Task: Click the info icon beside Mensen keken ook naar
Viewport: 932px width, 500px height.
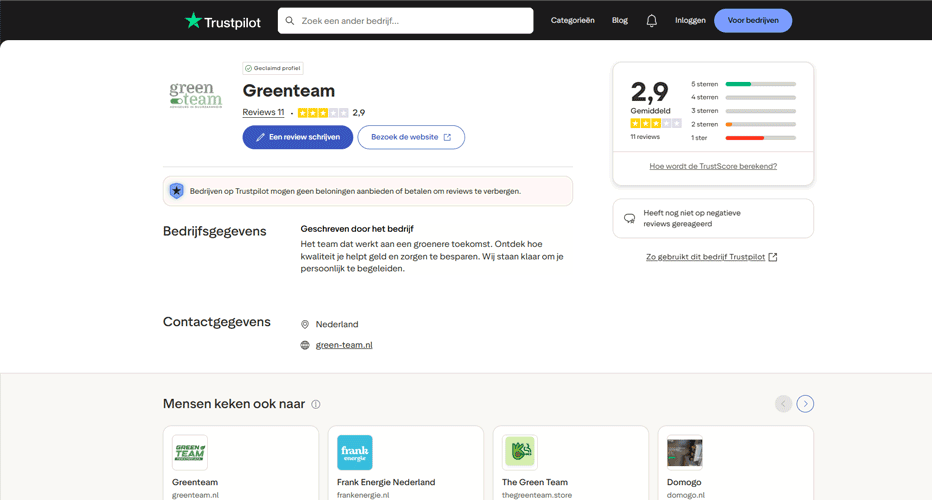Action: 316,404
